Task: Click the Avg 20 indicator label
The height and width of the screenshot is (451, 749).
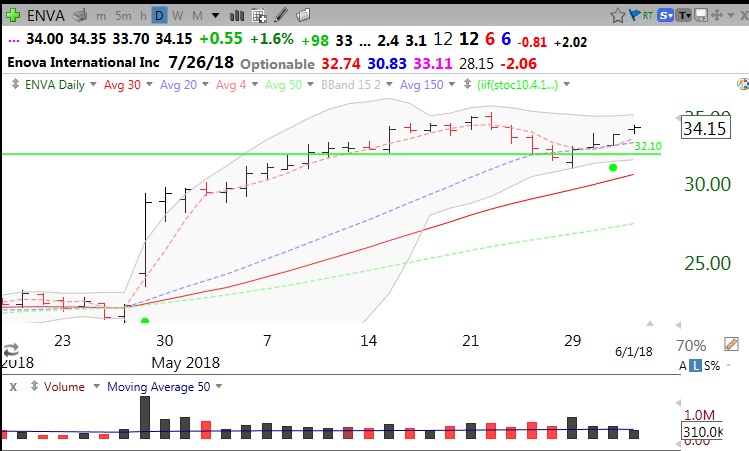Action: (x=178, y=85)
